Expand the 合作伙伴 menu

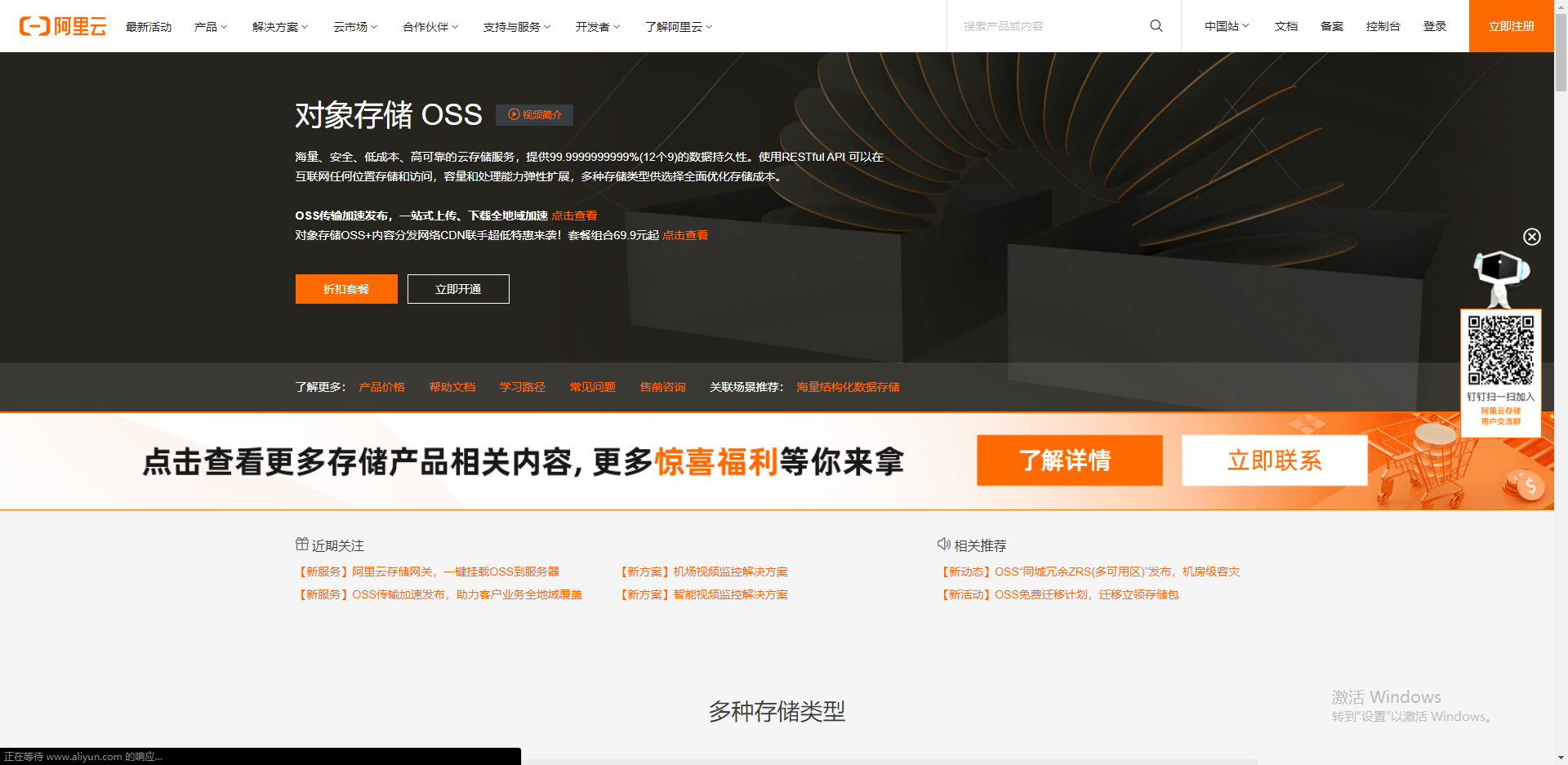coord(430,27)
